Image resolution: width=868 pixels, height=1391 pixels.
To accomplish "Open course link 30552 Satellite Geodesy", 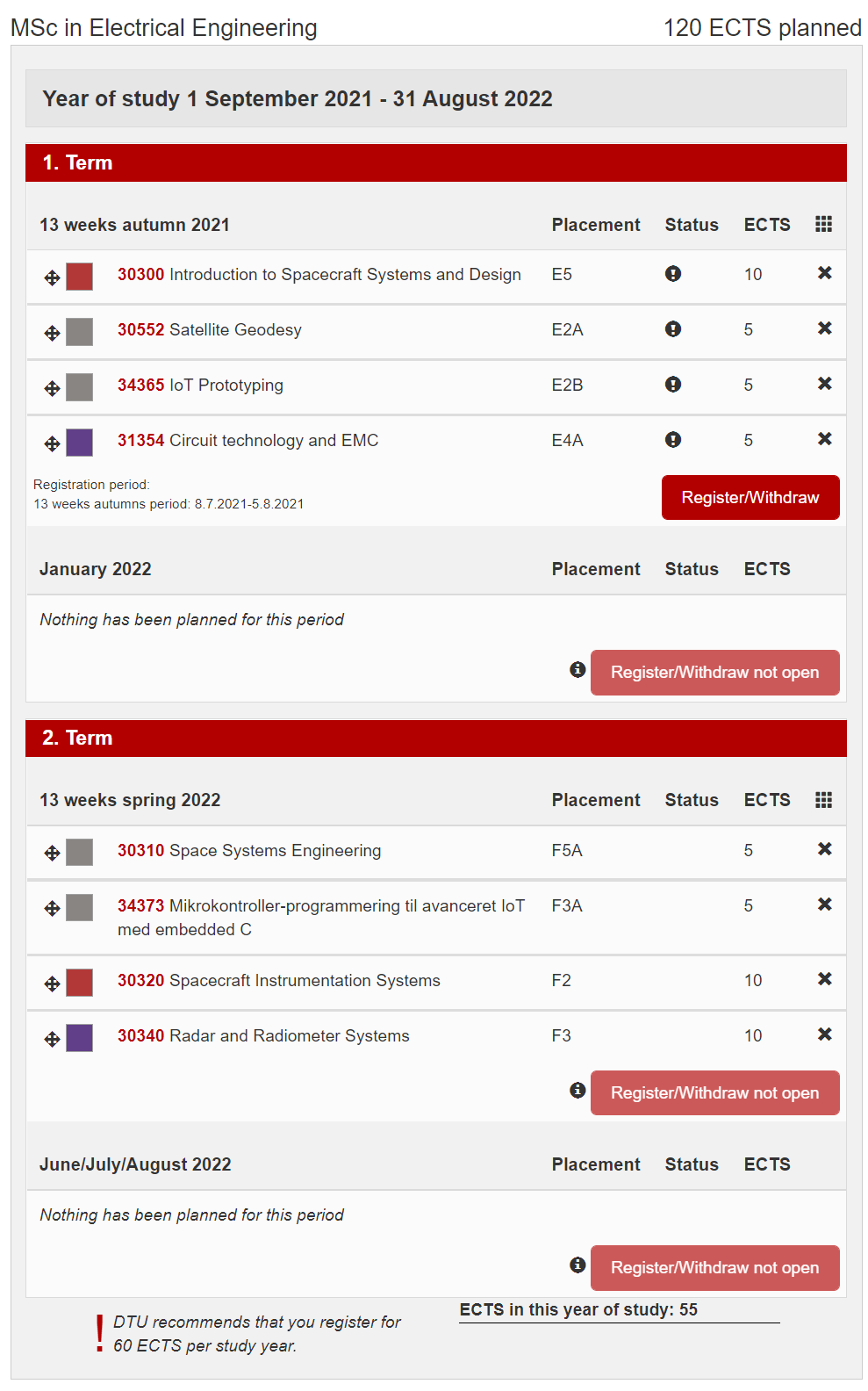I will pos(210,330).
